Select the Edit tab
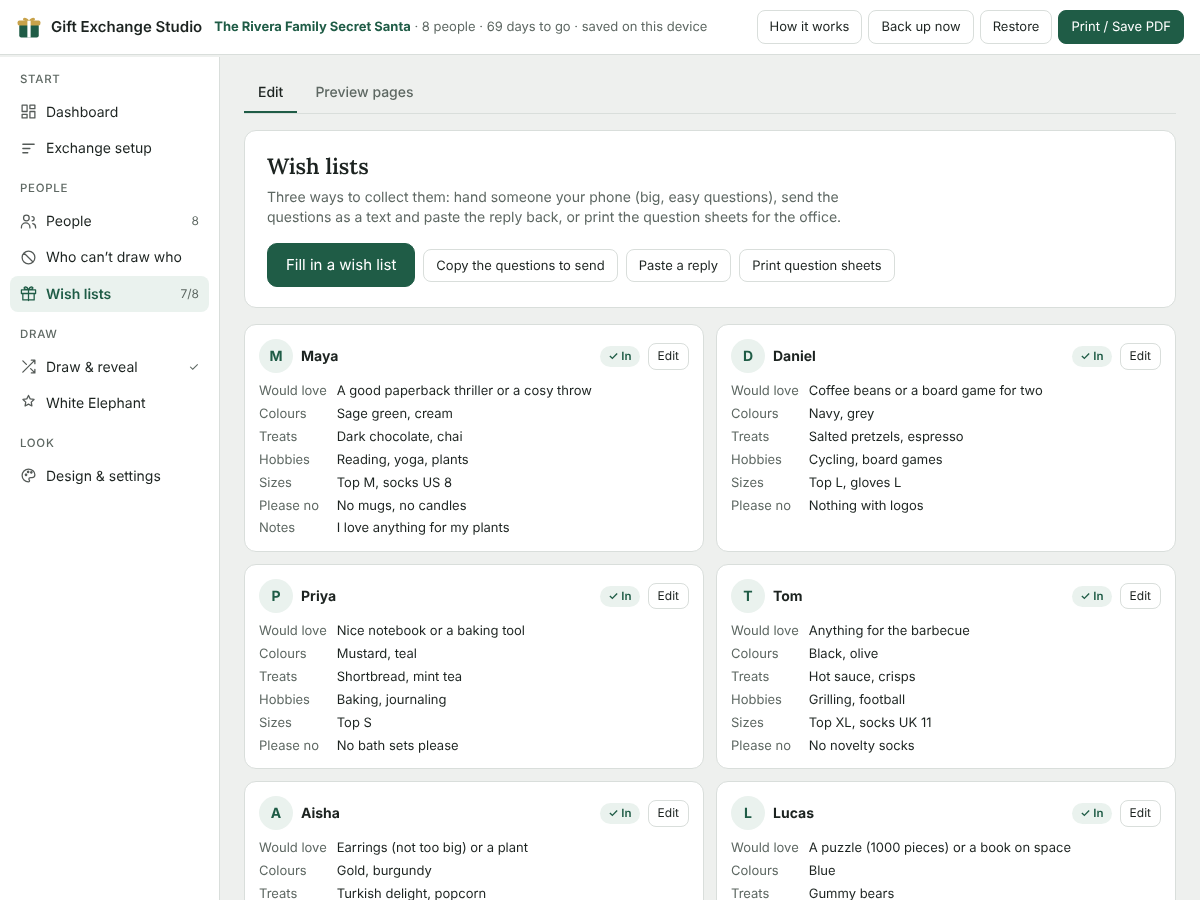Image resolution: width=1200 pixels, height=900 pixels. [x=270, y=92]
